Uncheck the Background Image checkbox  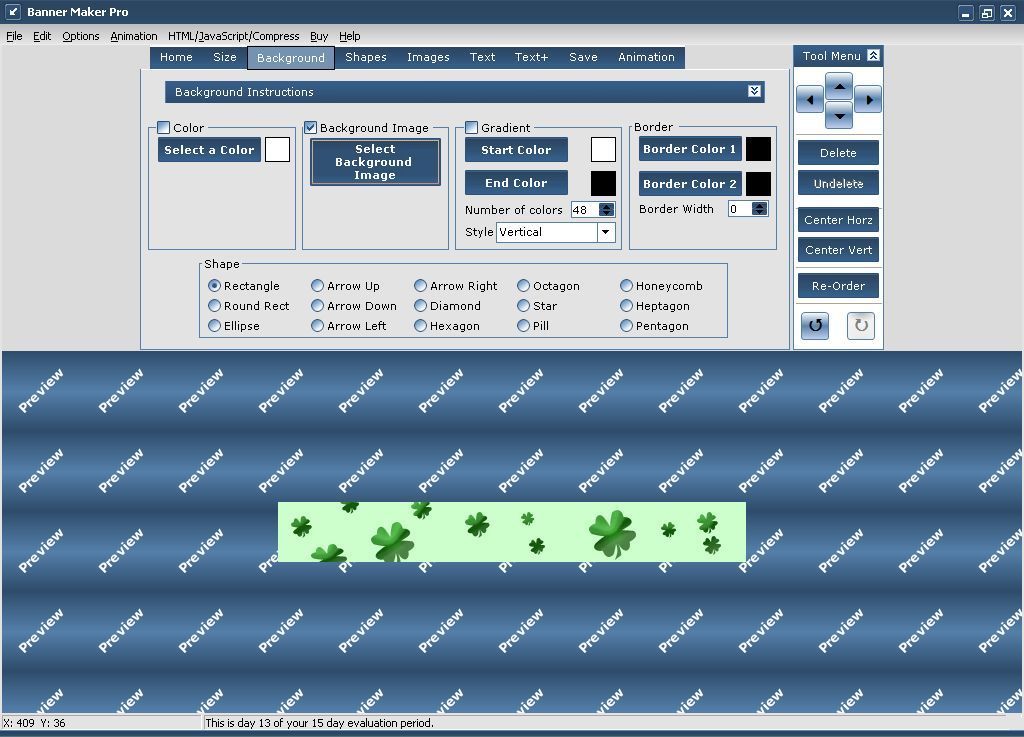pos(310,128)
